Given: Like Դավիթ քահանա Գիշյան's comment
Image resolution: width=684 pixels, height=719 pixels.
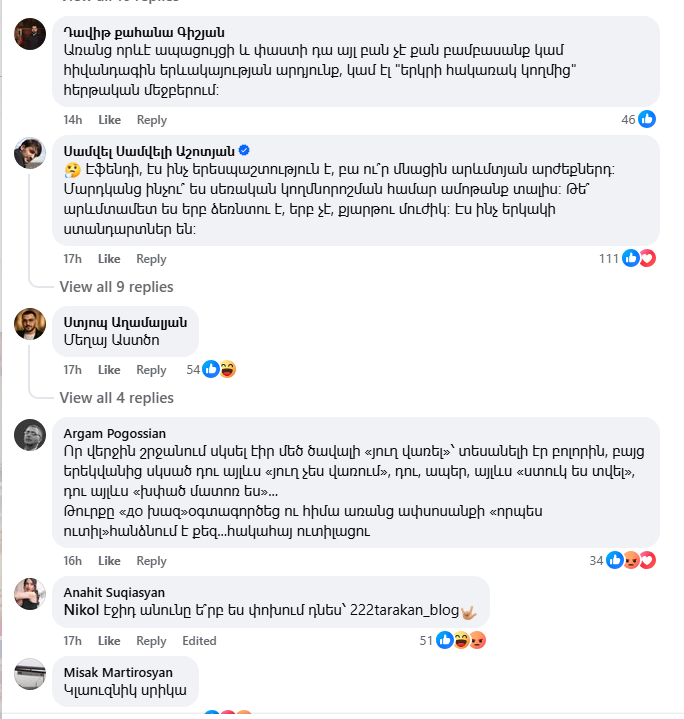Looking at the screenshot, I should tap(109, 120).
